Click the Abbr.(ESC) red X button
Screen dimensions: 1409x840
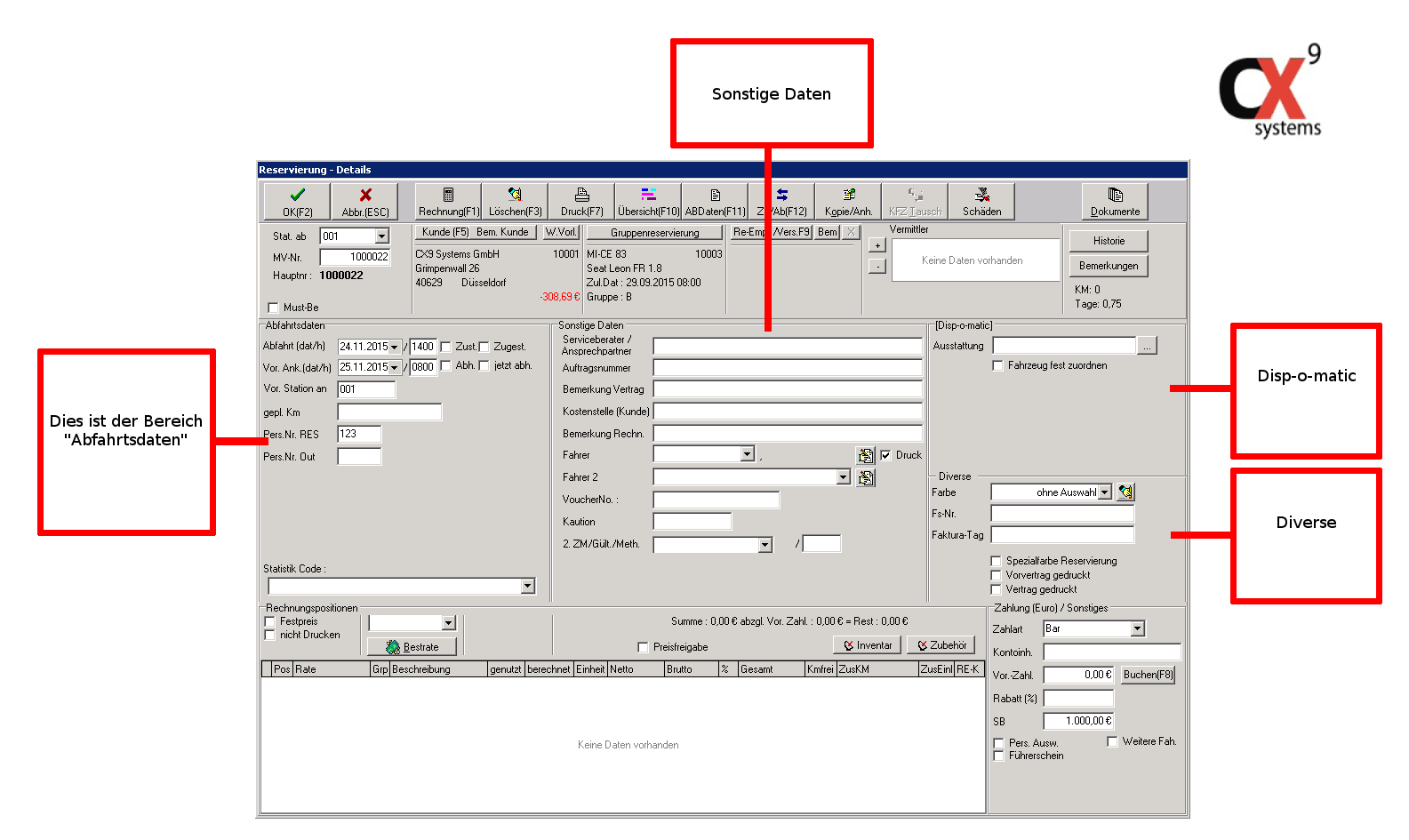[364, 201]
